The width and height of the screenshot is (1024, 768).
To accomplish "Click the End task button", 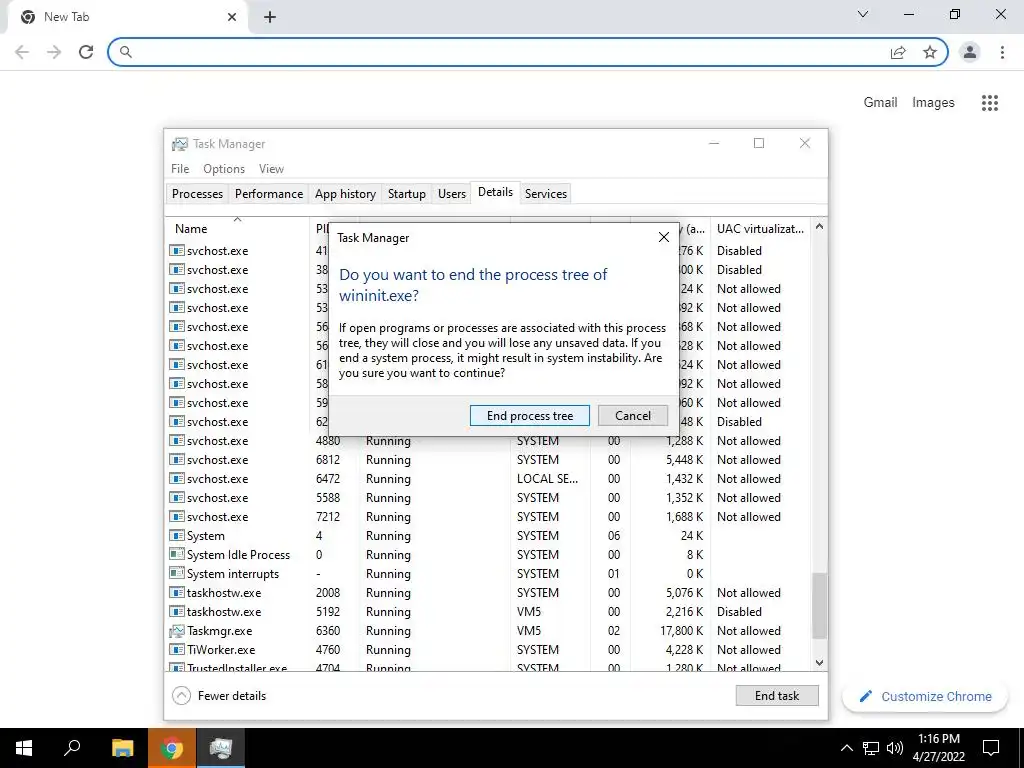I will click(x=776, y=696).
